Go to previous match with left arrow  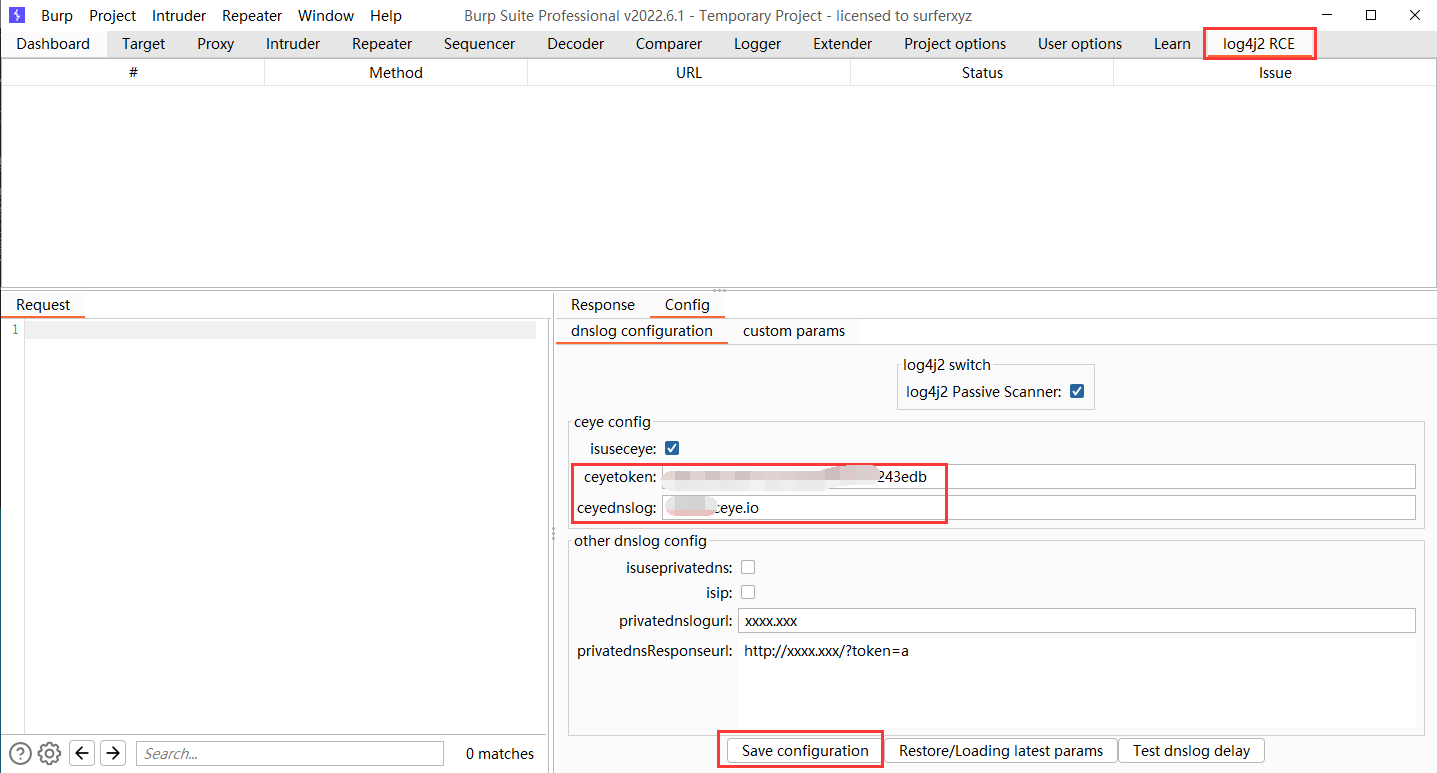[x=83, y=753]
